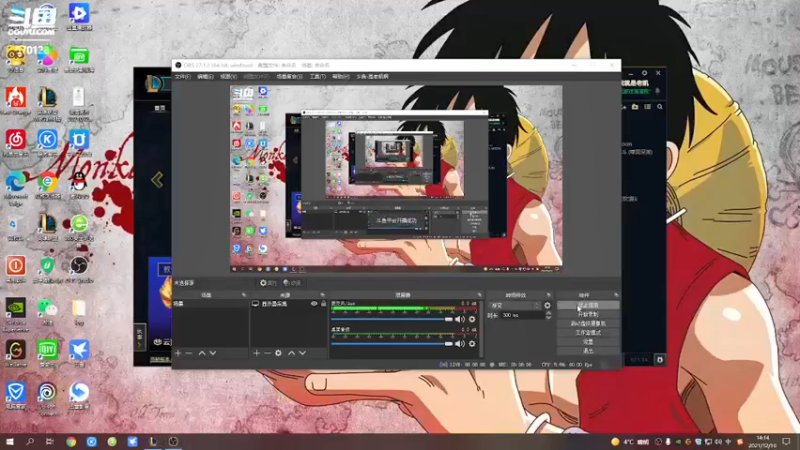Adjust the second mixer channel volume slider
Screen dimensions: 800x450
392,344
